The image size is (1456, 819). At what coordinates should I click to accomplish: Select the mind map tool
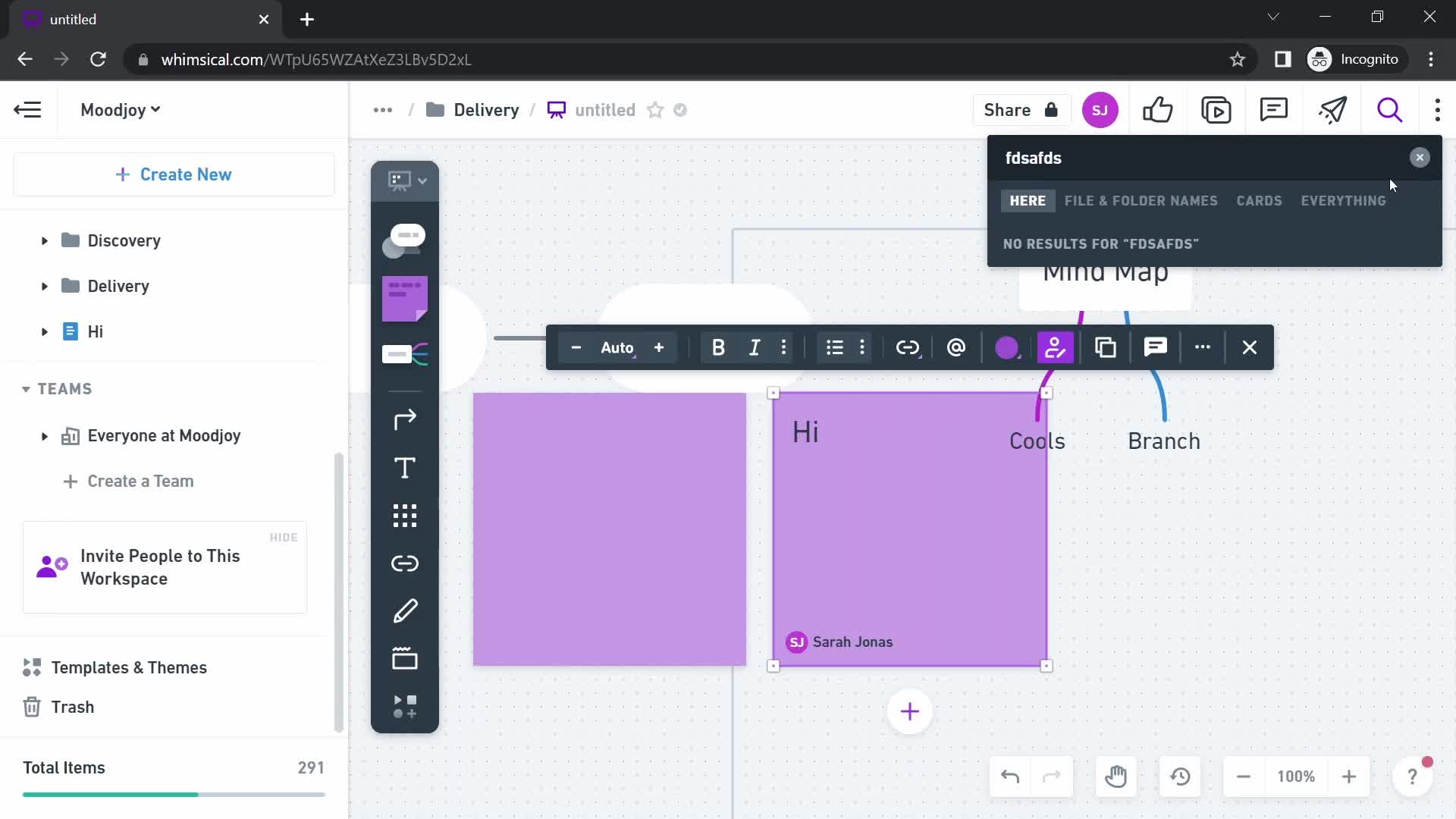[x=405, y=354]
